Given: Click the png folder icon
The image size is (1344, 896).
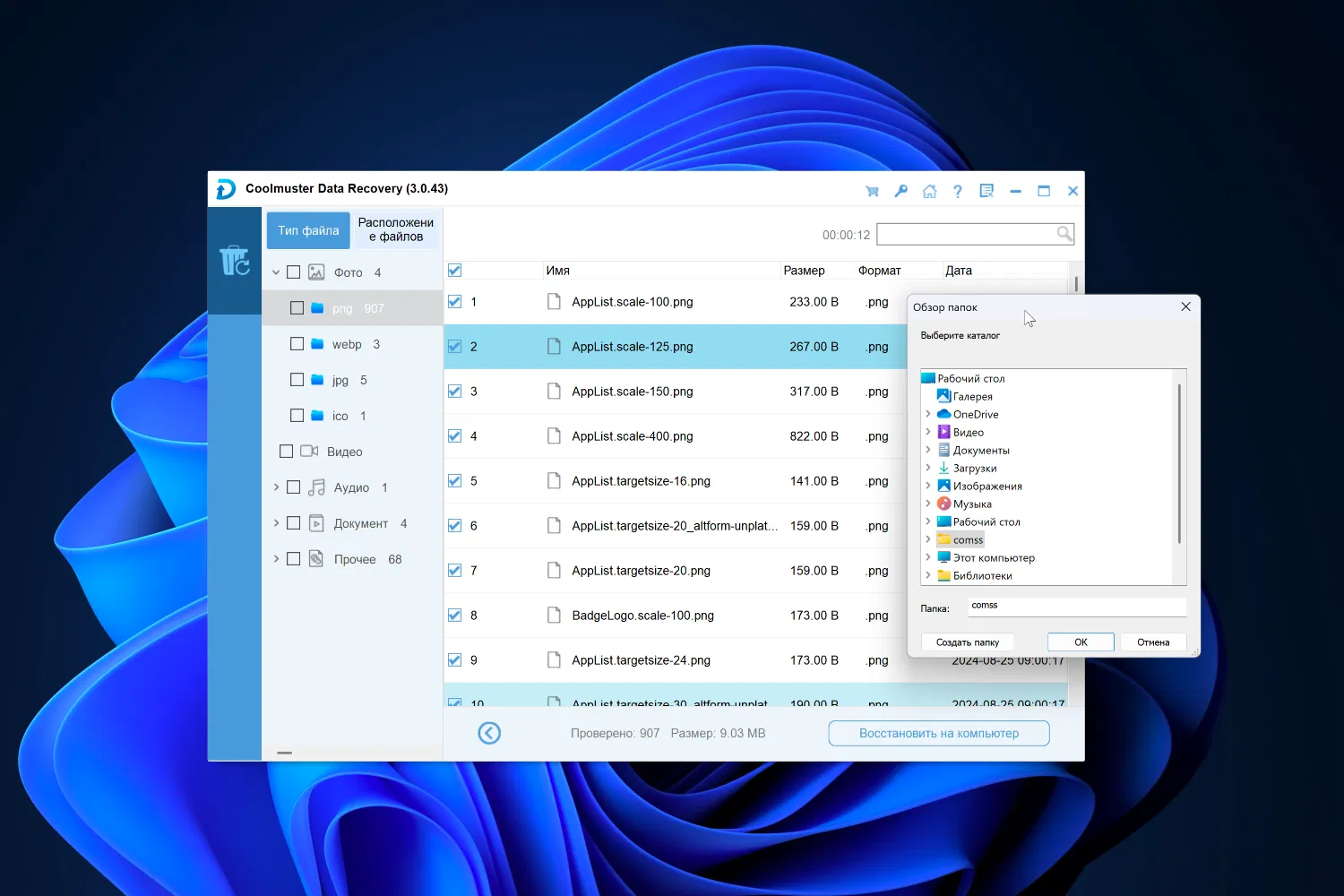Looking at the screenshot, I should click(x=317, y=308).
